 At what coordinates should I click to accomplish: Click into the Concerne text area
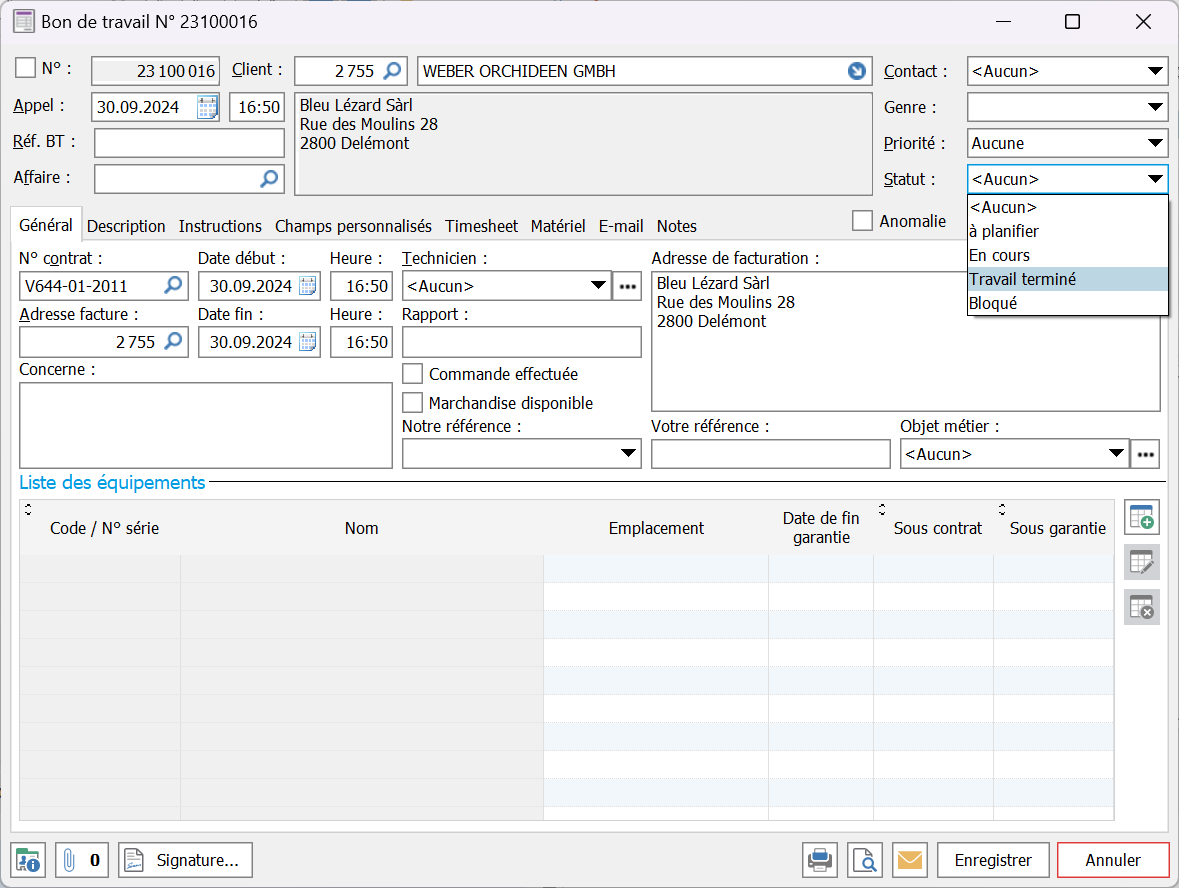point(205,425)
